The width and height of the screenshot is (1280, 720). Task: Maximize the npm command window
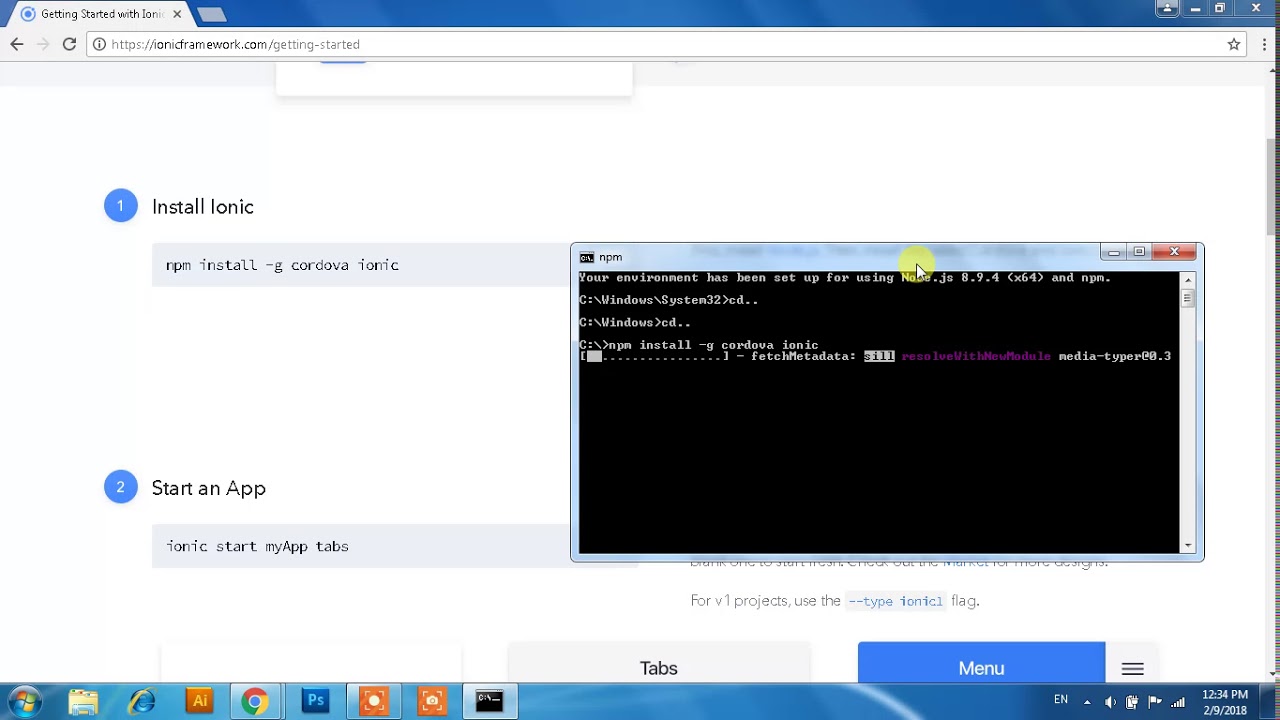(1139, 252)
